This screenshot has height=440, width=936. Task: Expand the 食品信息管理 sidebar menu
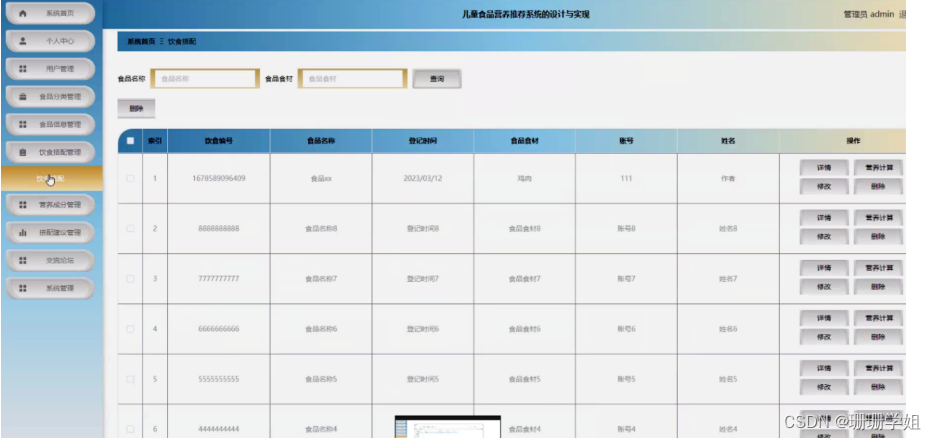coord(51,124)
